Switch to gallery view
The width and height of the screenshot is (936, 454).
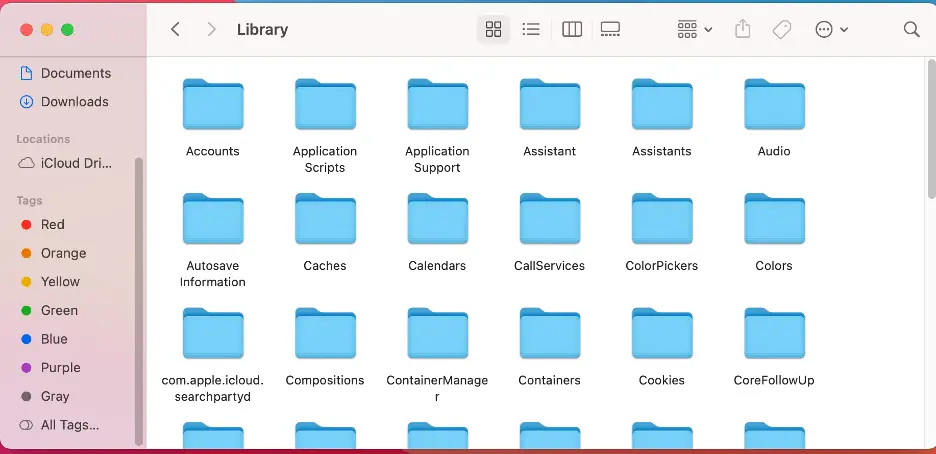[x=610, y=29]
